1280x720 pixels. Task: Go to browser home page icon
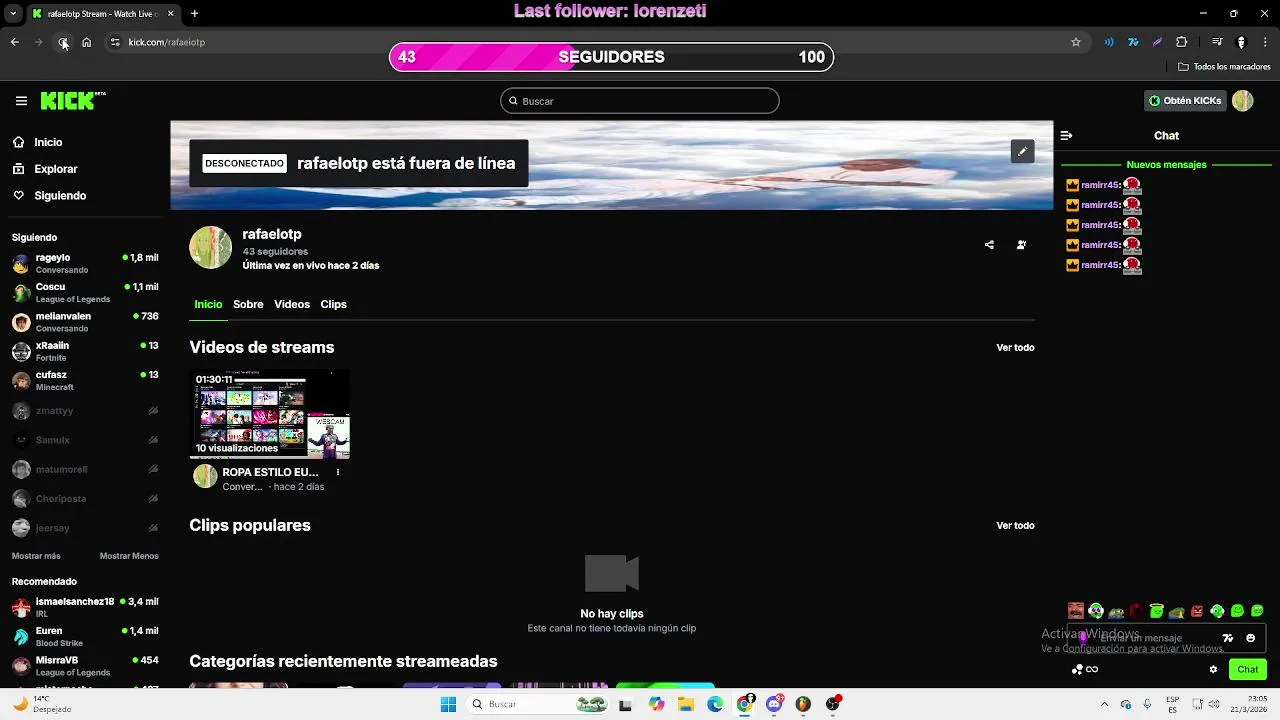(87, 42)
